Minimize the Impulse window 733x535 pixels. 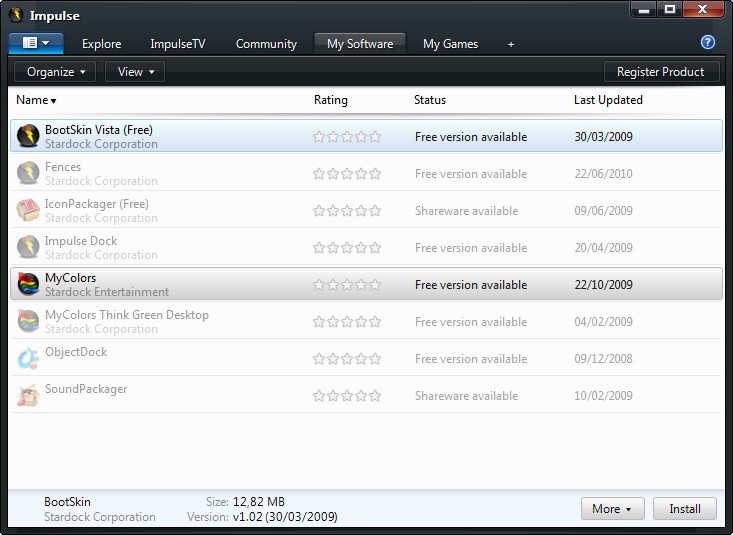tap(644, 9)
